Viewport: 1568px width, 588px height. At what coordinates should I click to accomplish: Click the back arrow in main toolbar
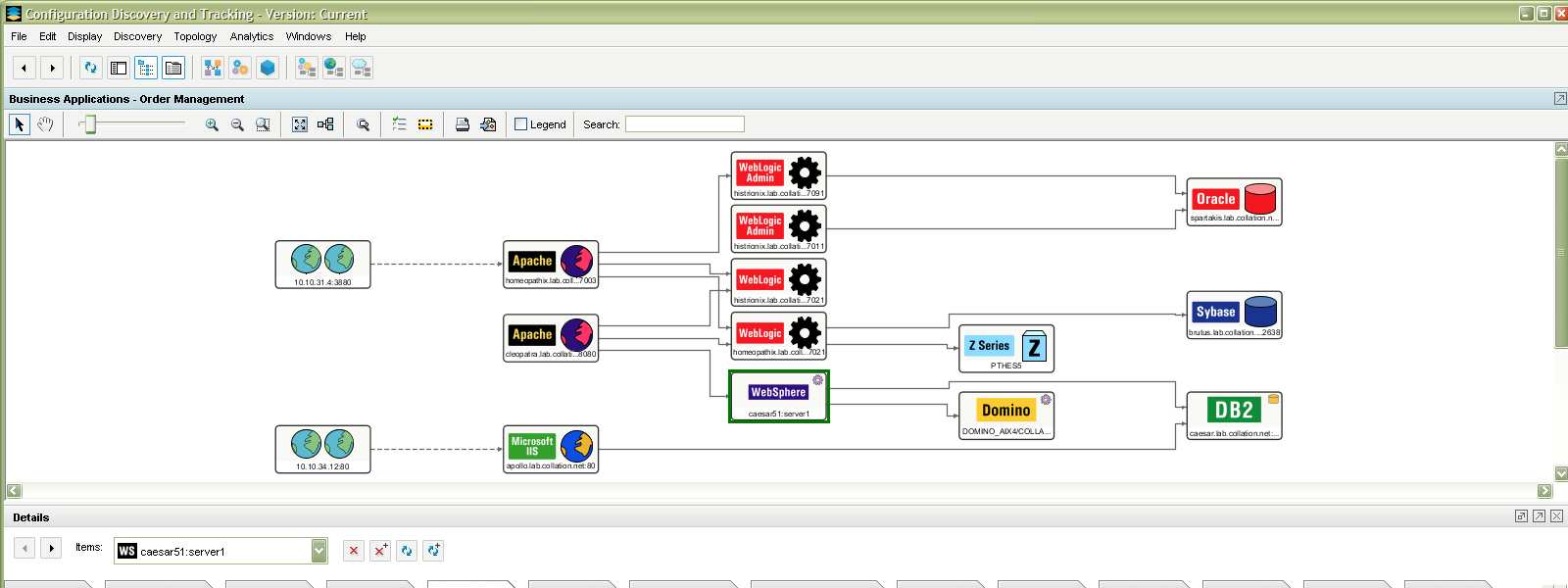coord(24,68)
